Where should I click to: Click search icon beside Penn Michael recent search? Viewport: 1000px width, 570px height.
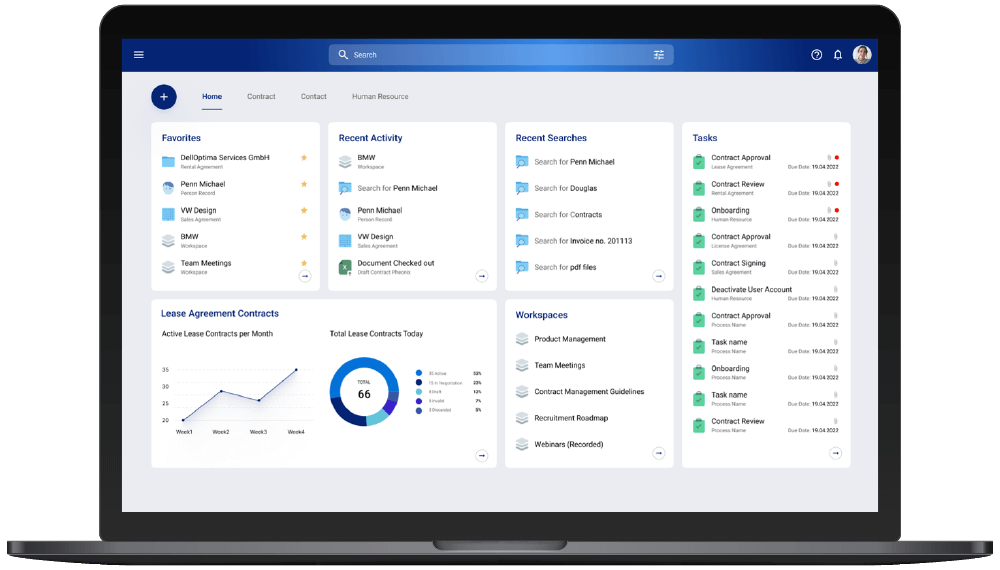click(x=522, y=162)
